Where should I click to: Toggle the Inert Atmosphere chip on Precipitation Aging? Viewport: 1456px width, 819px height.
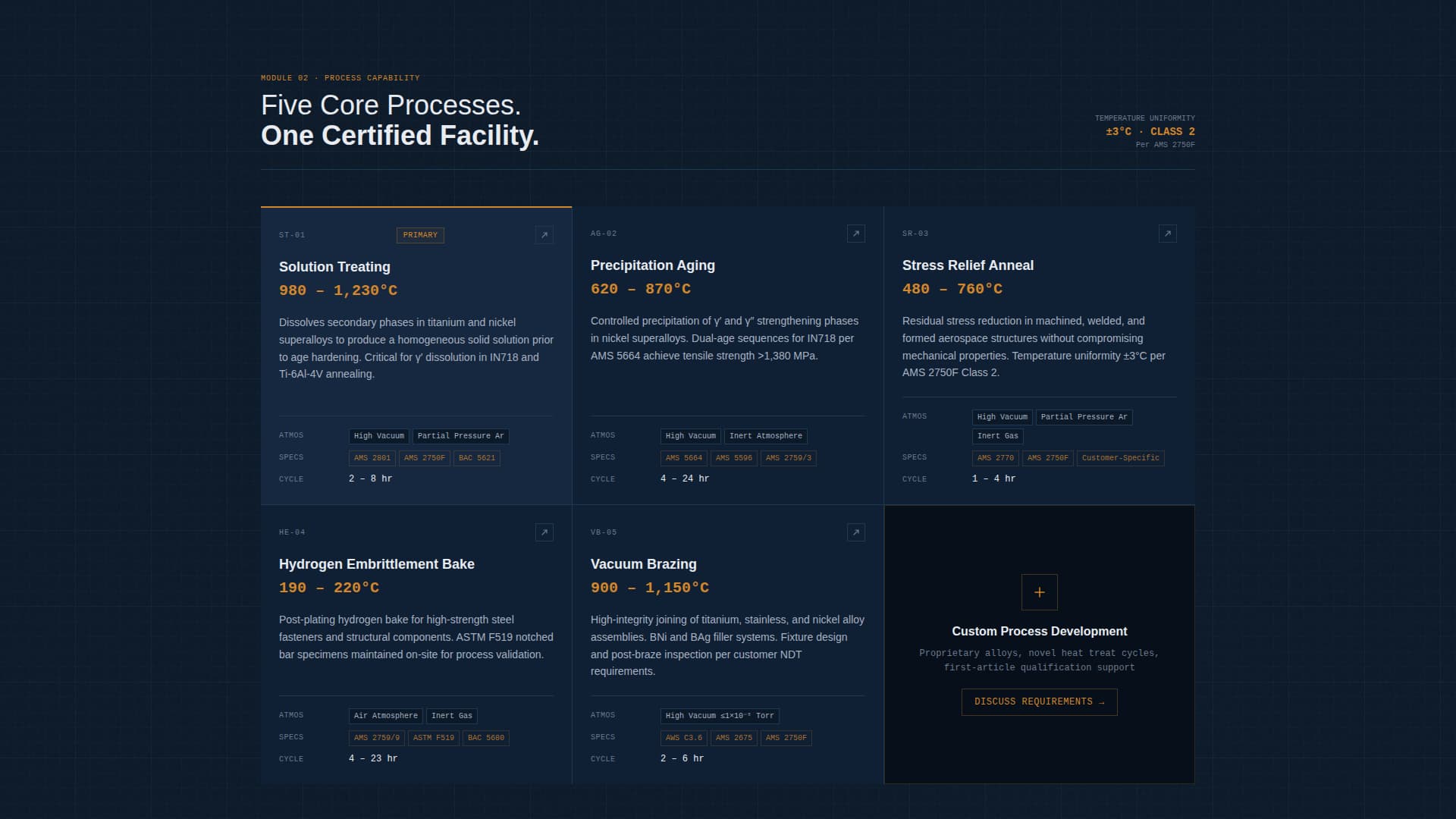[765, 435]
